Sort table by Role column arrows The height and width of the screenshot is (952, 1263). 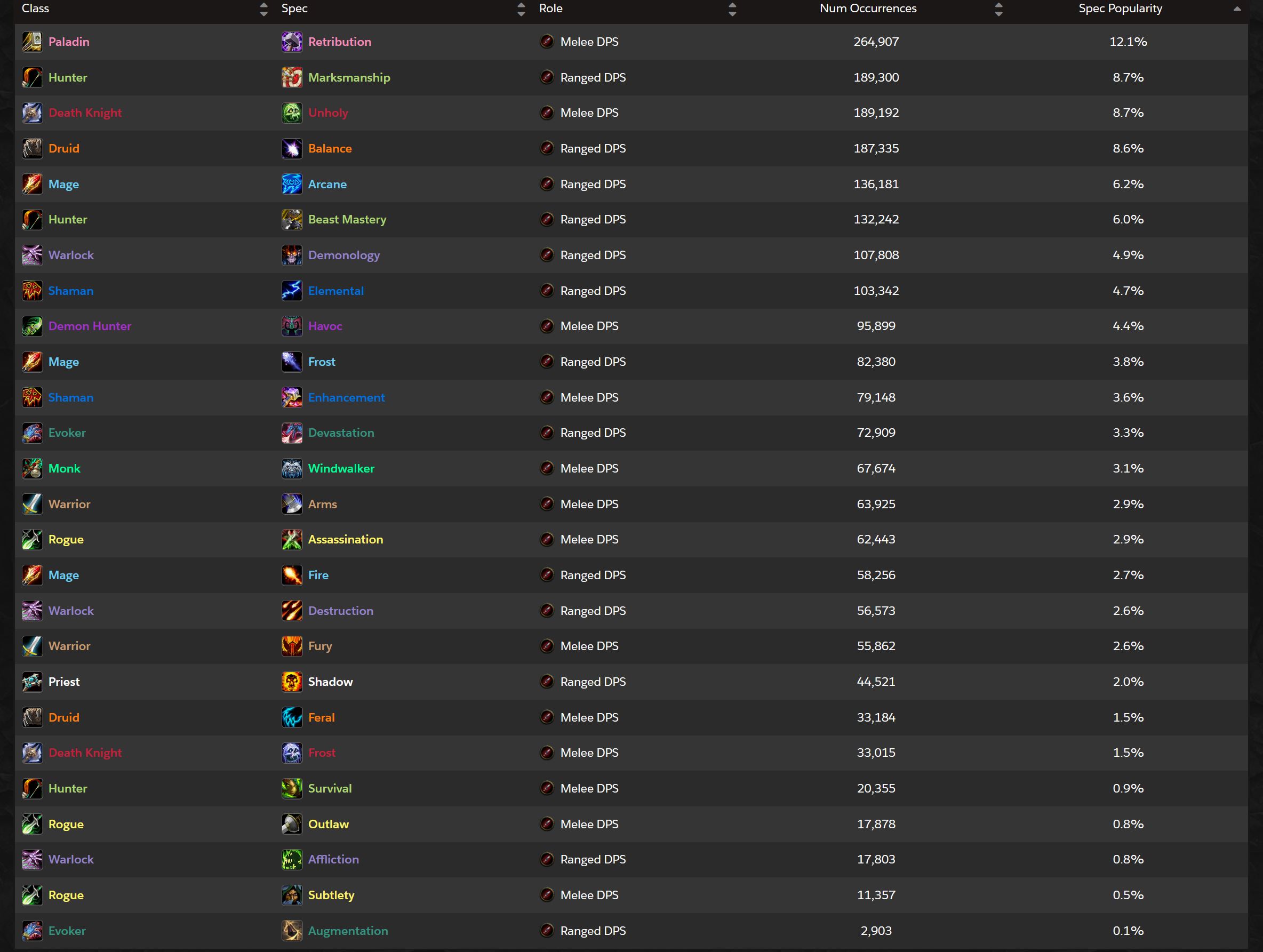tap(732, 9)
